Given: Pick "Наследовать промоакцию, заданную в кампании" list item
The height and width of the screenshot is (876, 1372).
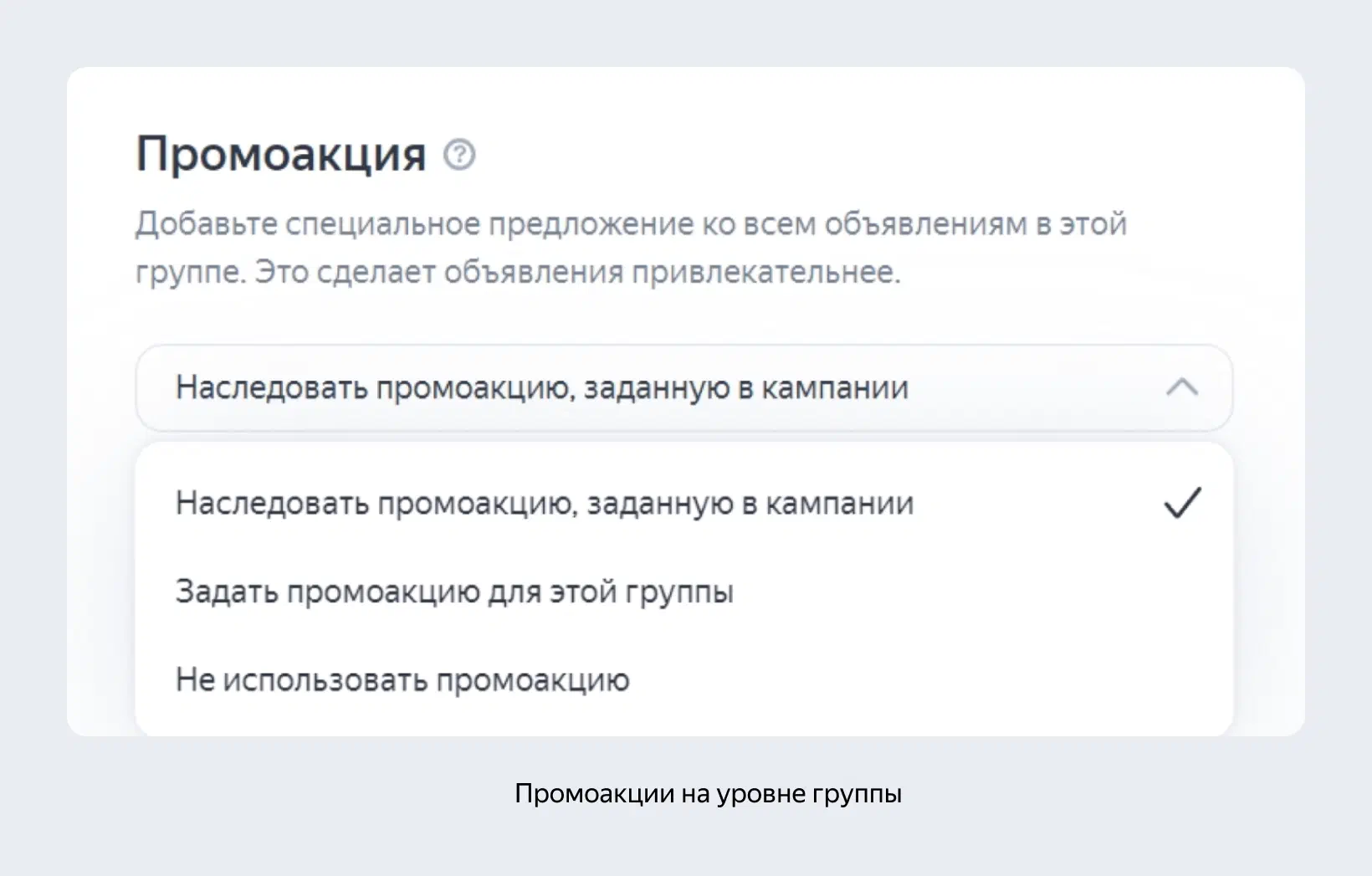Looking at the screenshot, I should click(683, 503).
